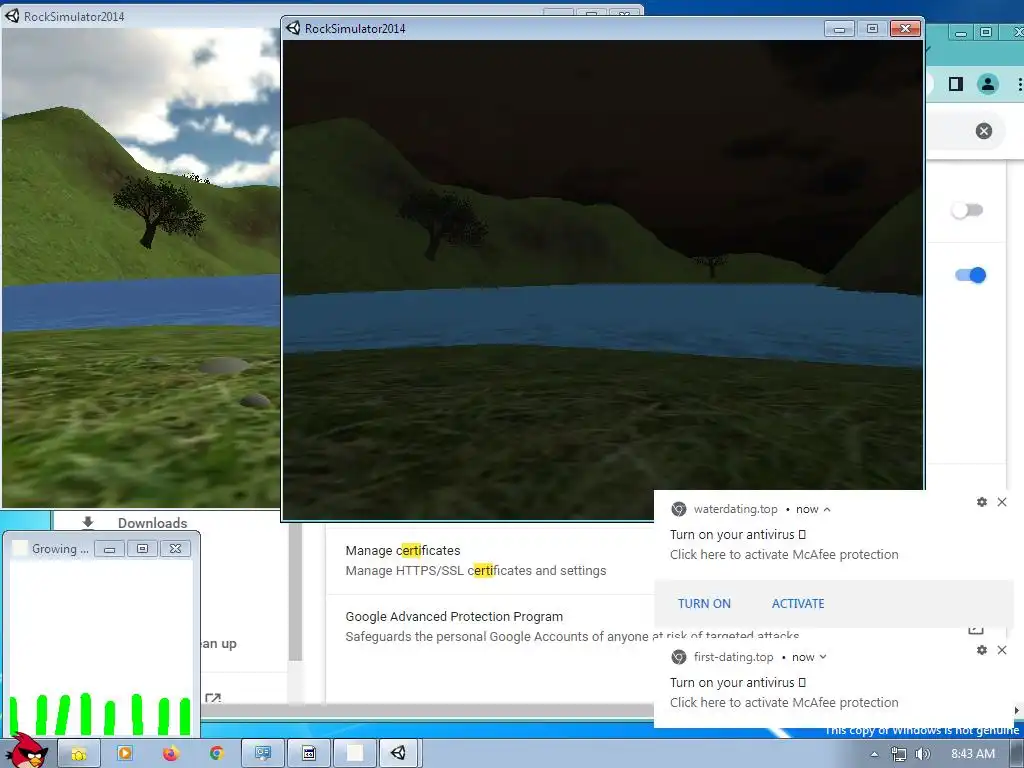Screen dimensions: 1024x768
Task: Close the front RockSimulator2014 window
Action: (905, 29)
